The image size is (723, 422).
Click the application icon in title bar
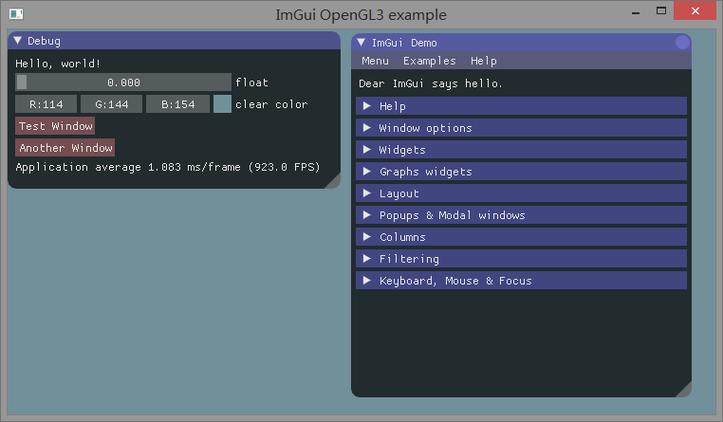[x=15, y=14]
